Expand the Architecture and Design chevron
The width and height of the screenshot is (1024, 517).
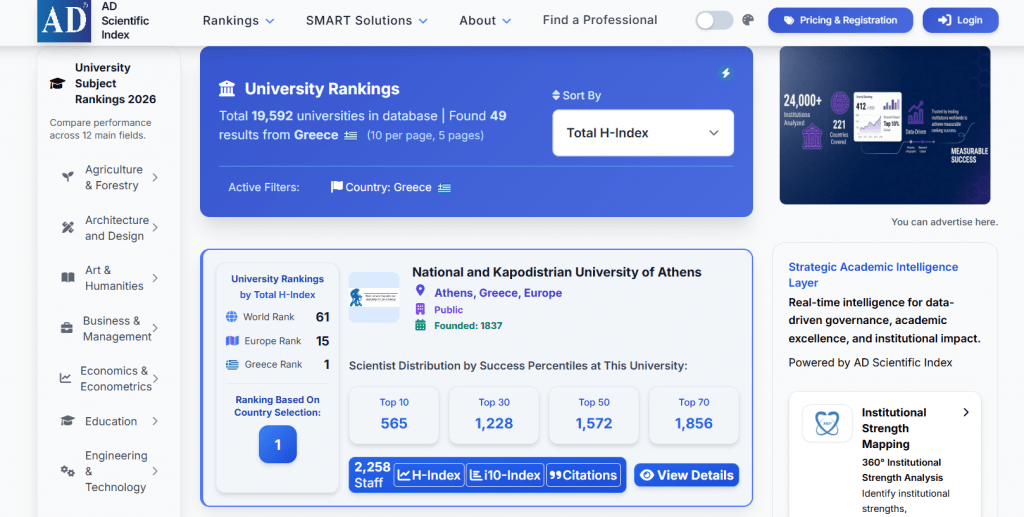pos(155,228)
